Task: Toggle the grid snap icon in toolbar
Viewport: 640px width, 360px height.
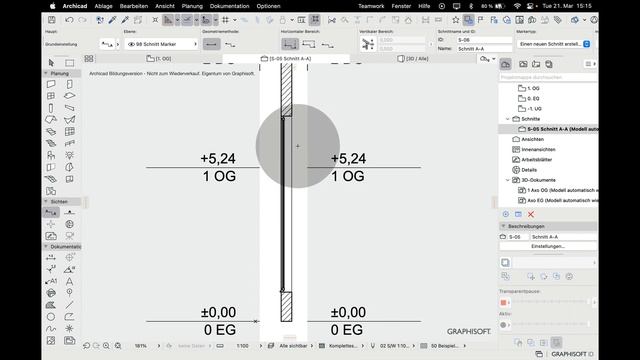Action: click(x=225, y=20)
